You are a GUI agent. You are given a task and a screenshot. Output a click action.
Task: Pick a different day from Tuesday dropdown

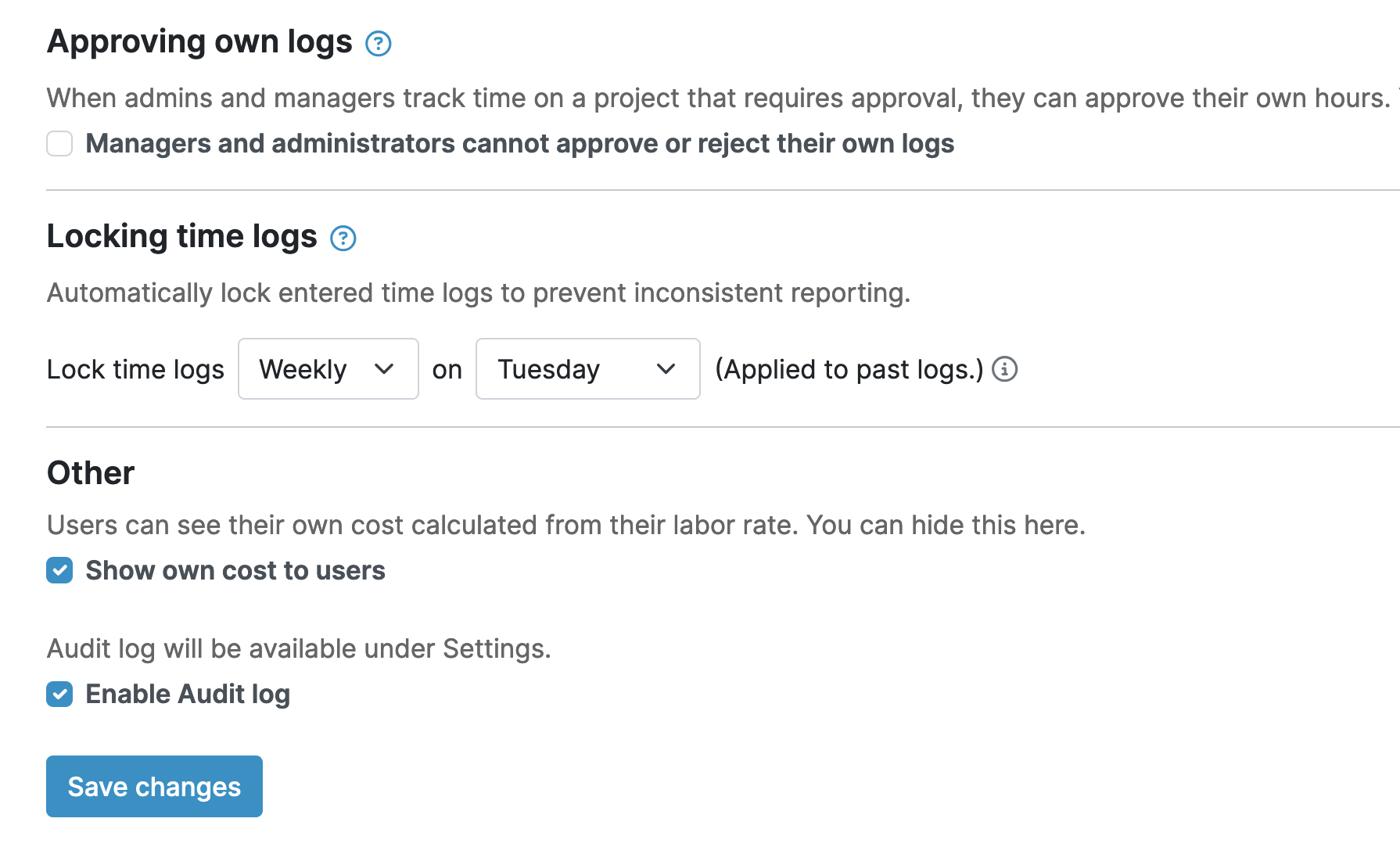(587, 368)
